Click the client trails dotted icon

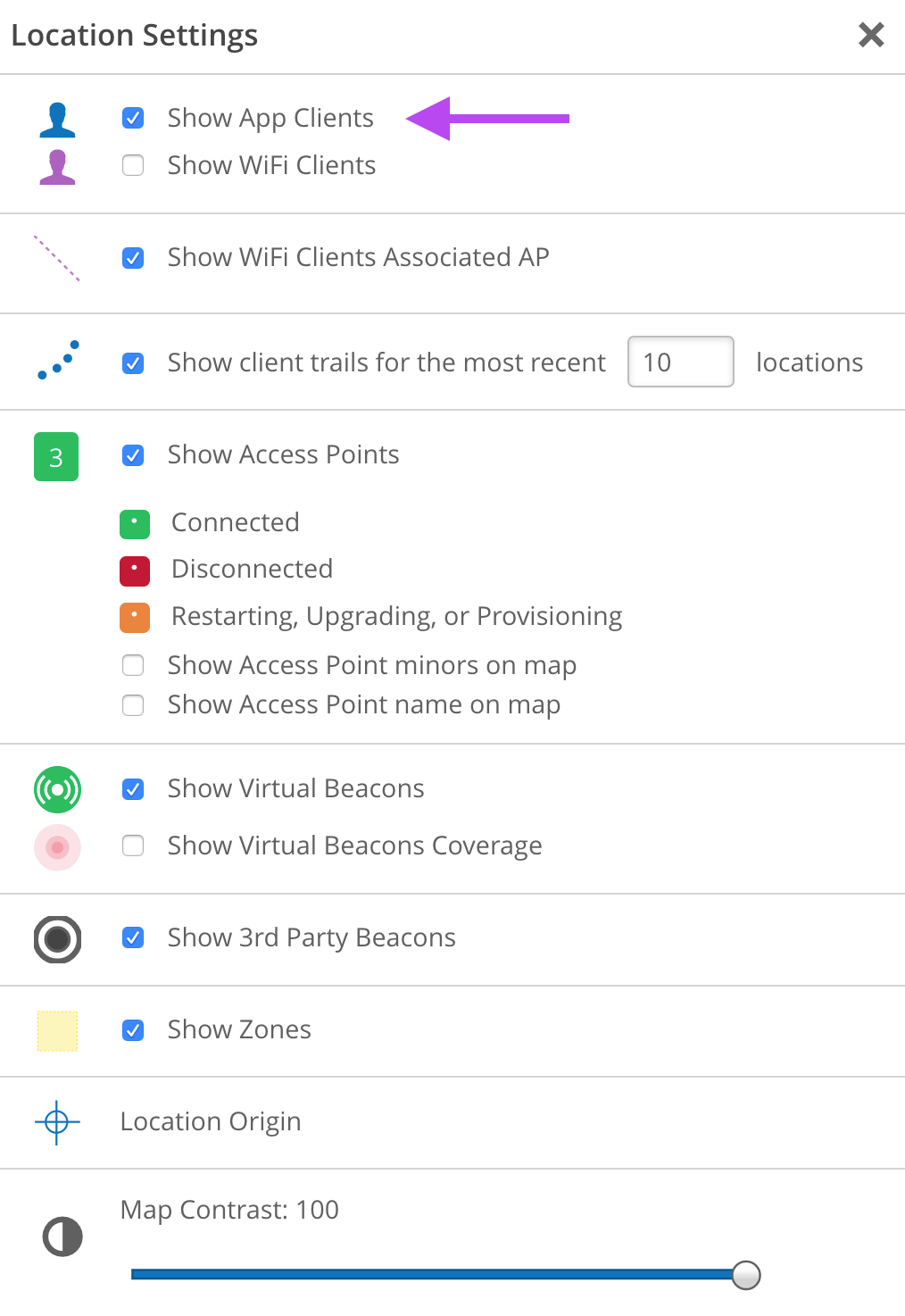coord(59,360)
